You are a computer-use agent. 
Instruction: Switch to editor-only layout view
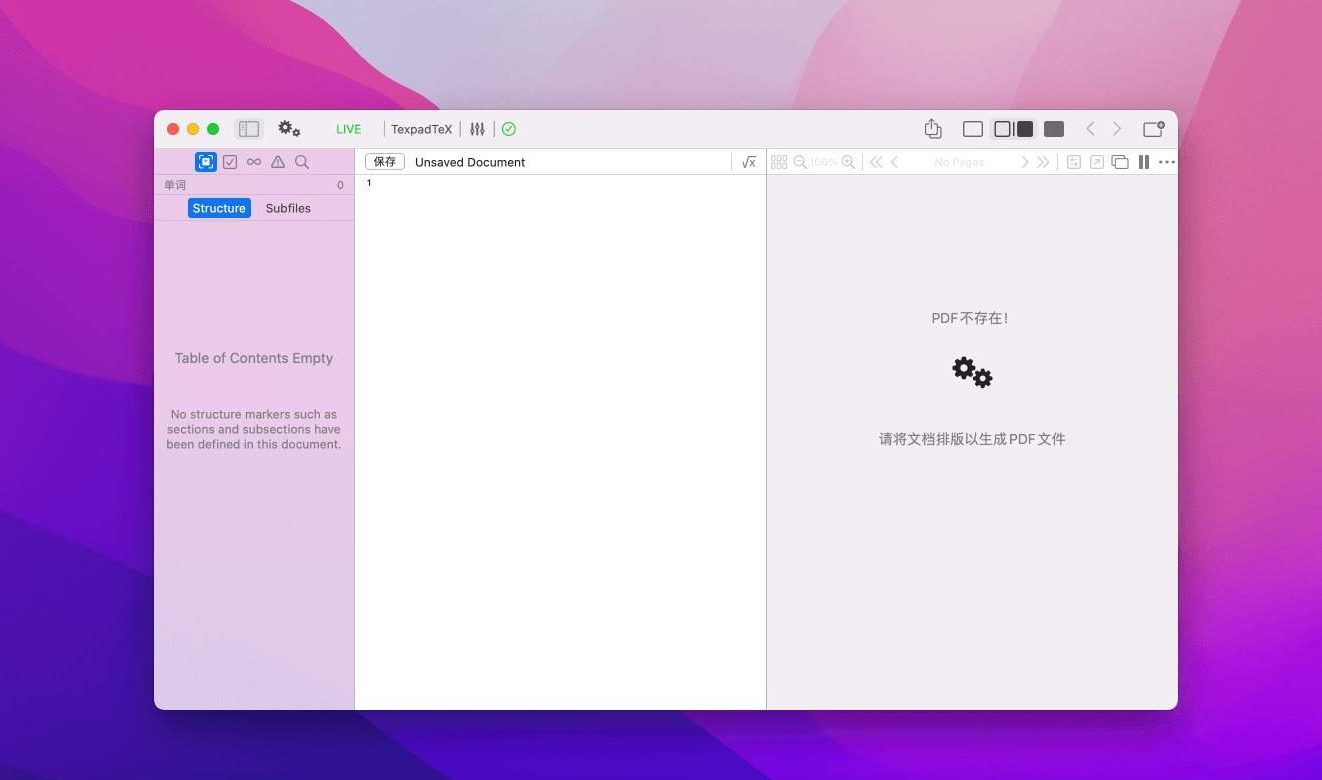pyautogui.click(x=972, y=129)
